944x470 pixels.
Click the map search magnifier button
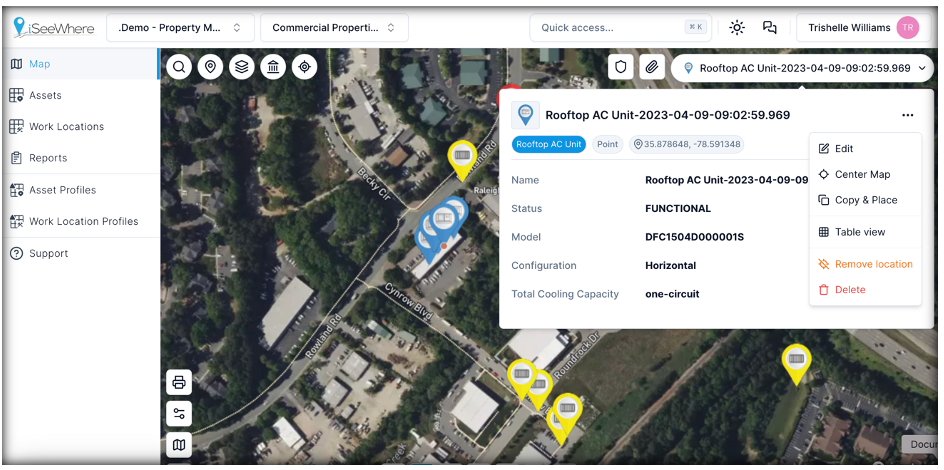click(x=179, y=67)
